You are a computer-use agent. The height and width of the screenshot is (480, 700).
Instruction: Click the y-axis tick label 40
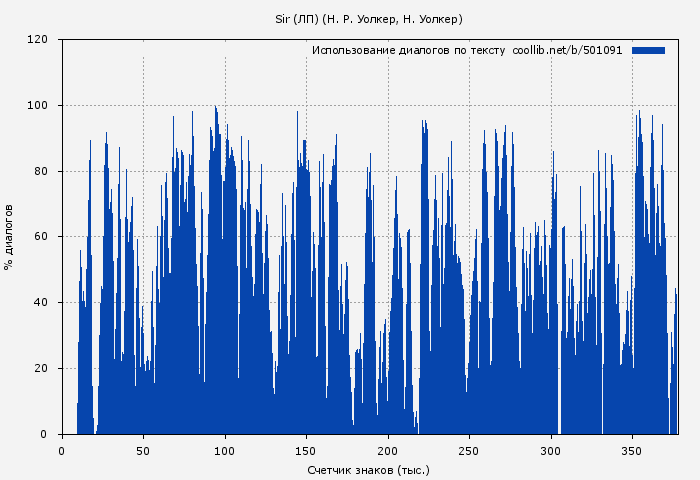click(41, 303)
